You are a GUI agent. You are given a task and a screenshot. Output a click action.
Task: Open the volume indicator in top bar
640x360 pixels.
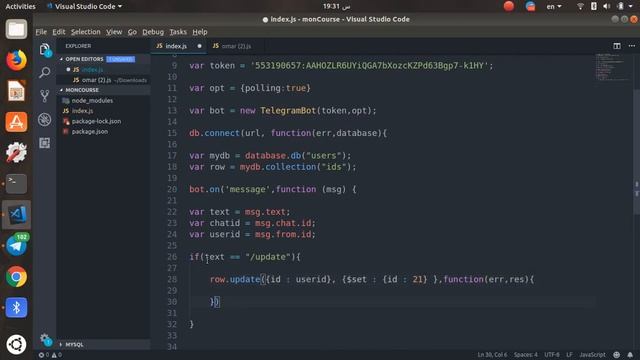pyautogui.click(x=607, y=6)
